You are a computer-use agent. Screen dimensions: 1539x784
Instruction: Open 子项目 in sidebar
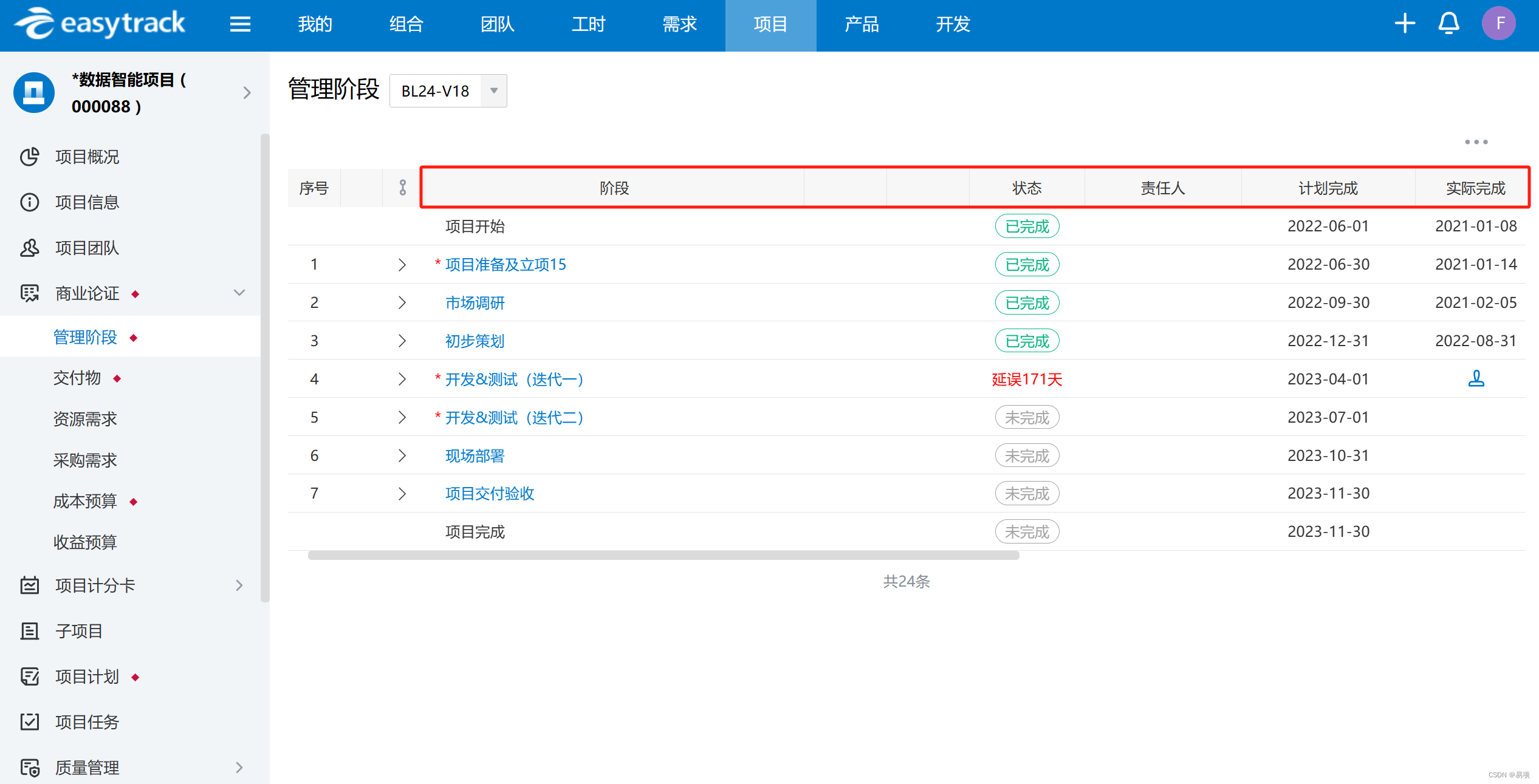79,631
